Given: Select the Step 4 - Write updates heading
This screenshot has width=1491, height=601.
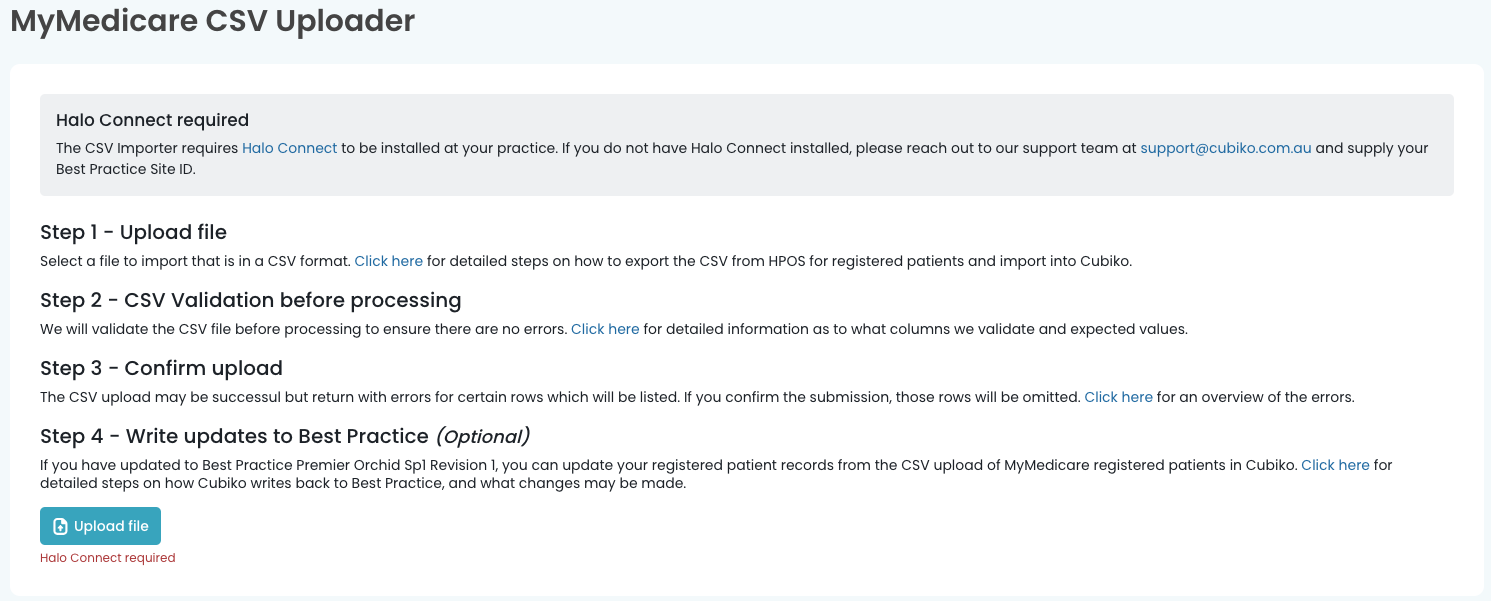Looking at the screenshot, I should tap(285, 436).
